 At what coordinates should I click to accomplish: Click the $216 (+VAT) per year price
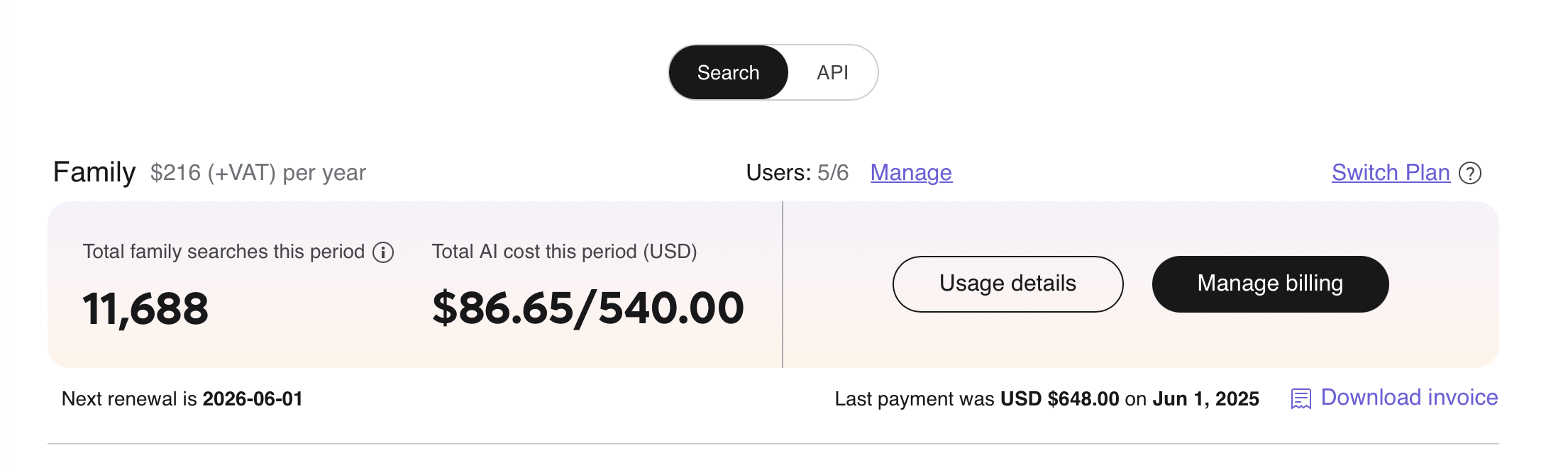[258, 173]
